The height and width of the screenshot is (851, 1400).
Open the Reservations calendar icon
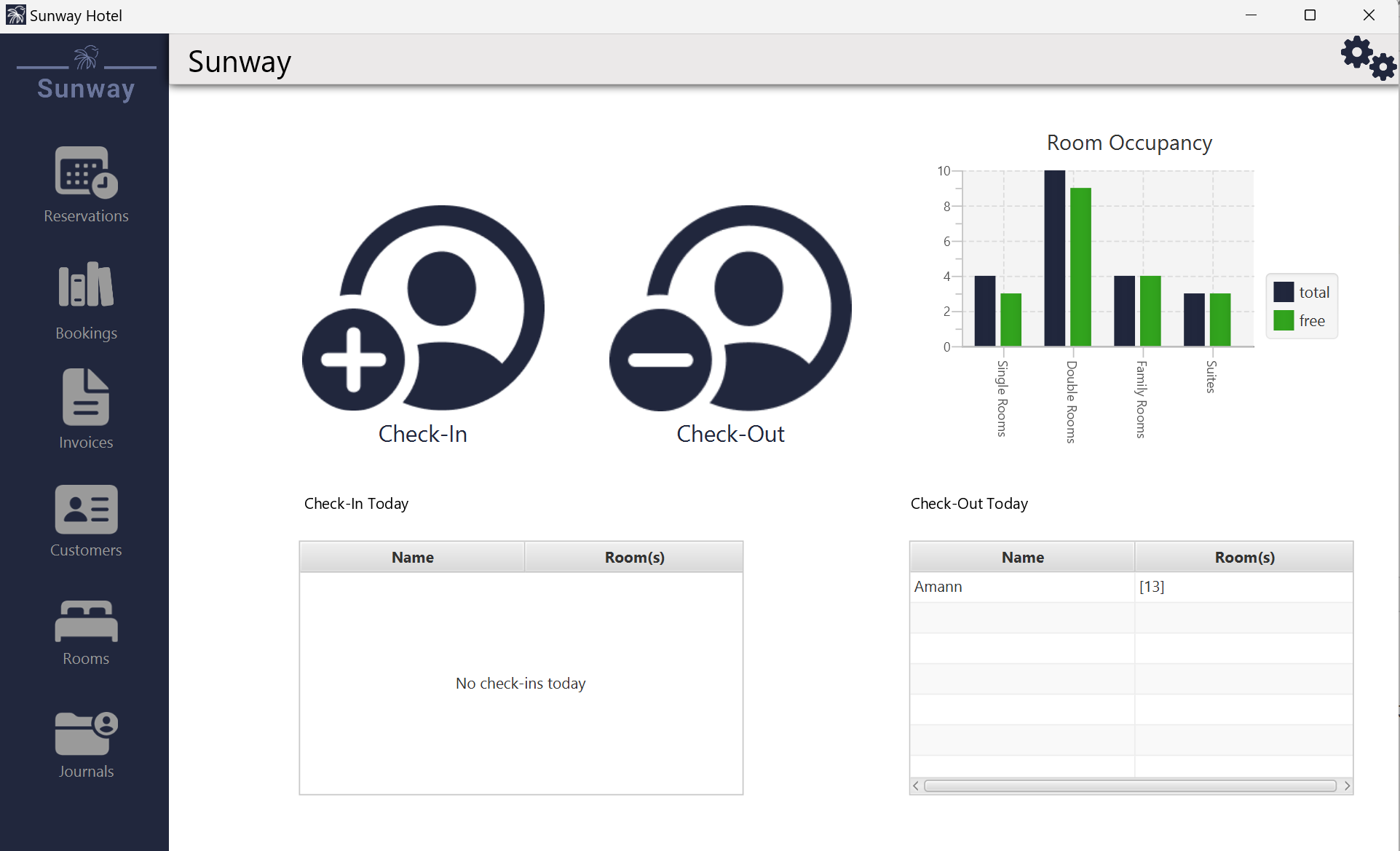pos(86,173)
